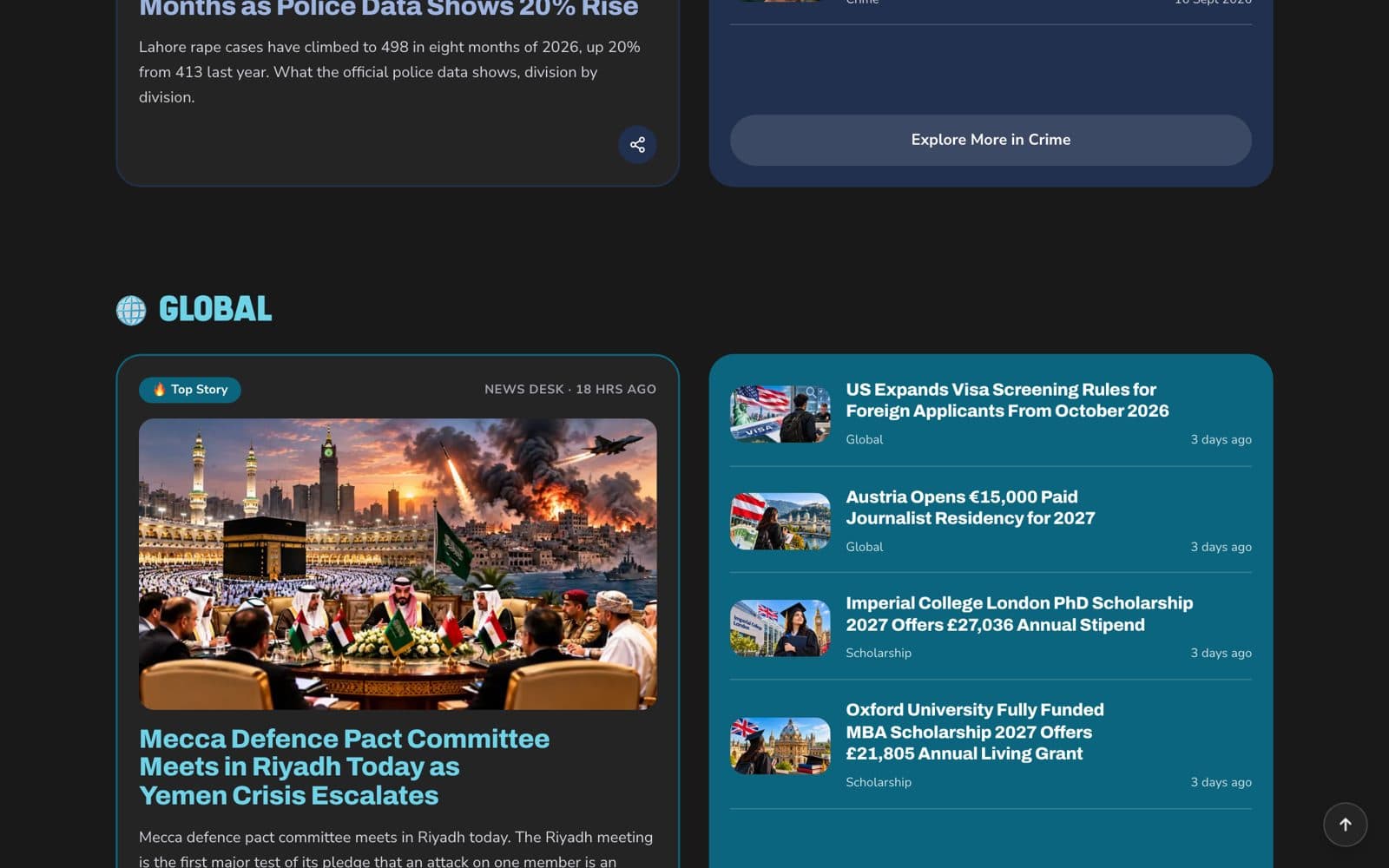The width and height of the screenshot is (1389, 868).
Task: Click the scroll-to-top arrow button
Action: tap(1345, 825)
